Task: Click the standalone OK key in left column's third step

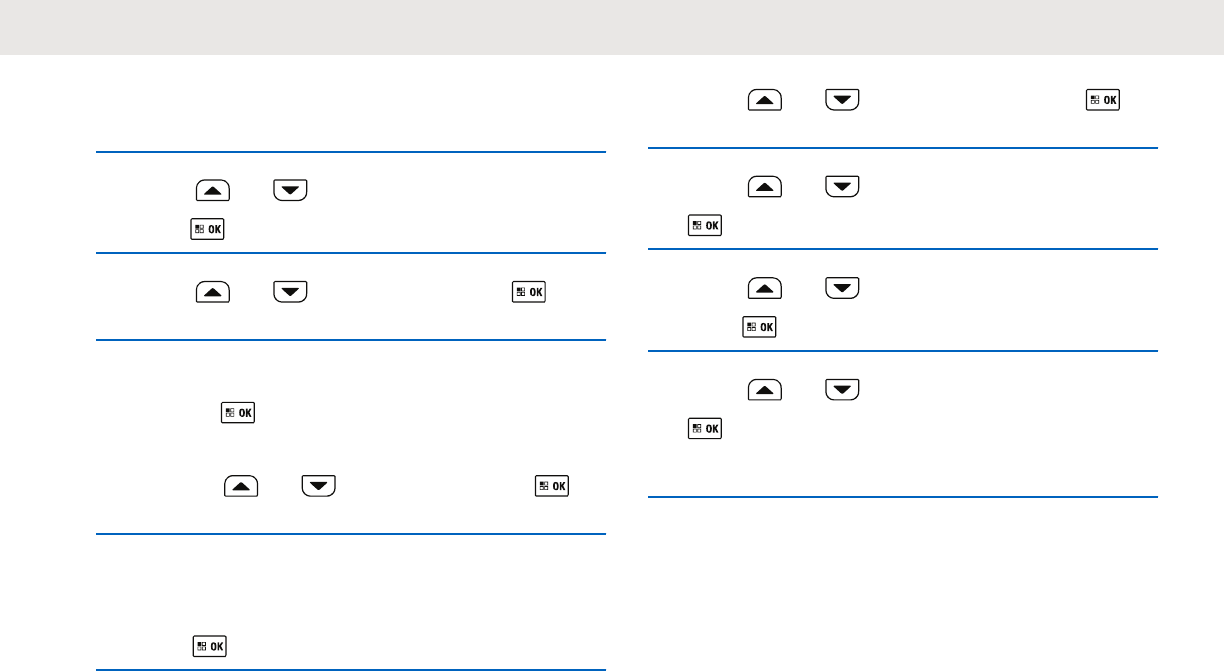Action: pyautogui.click(x=239, y=411)
